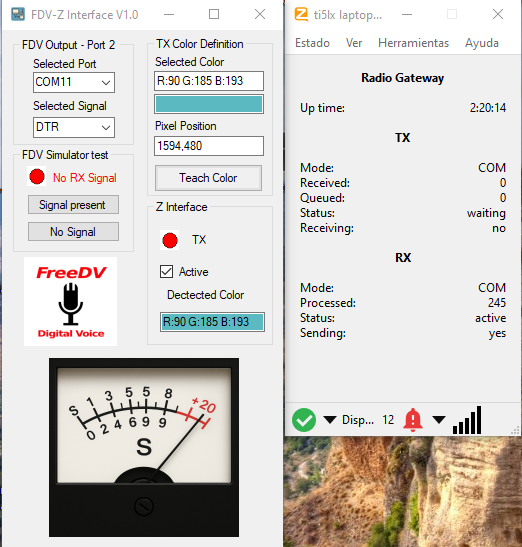
Task: Click the Selected Color RGB text field
Action: point(209,81)
